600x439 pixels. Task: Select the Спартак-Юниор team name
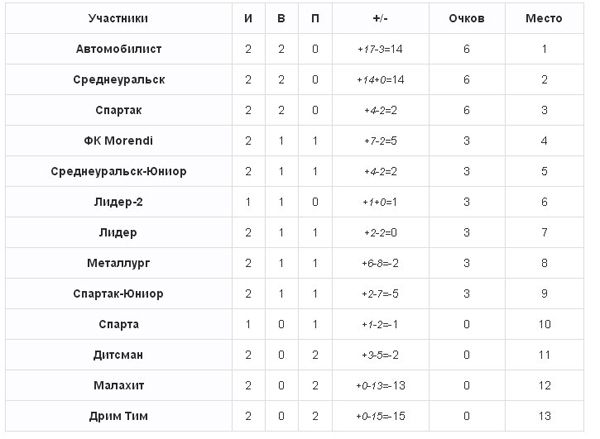tap(119, 294)
